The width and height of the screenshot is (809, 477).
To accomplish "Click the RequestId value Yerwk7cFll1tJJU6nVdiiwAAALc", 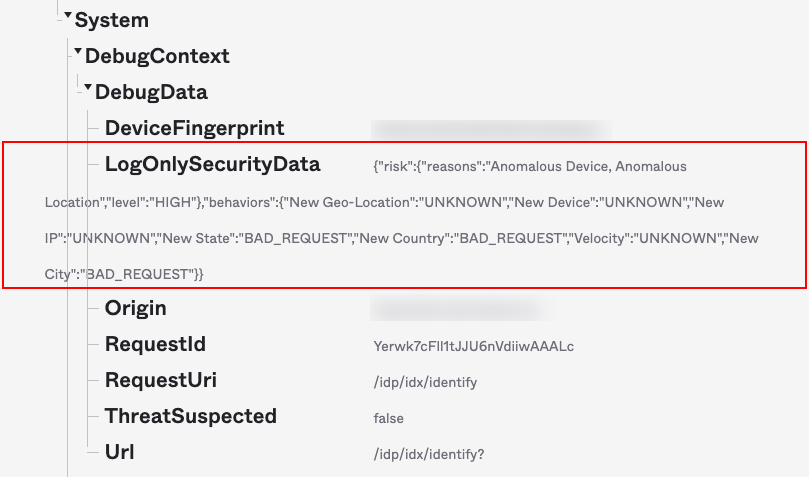I will pos(473,346).
